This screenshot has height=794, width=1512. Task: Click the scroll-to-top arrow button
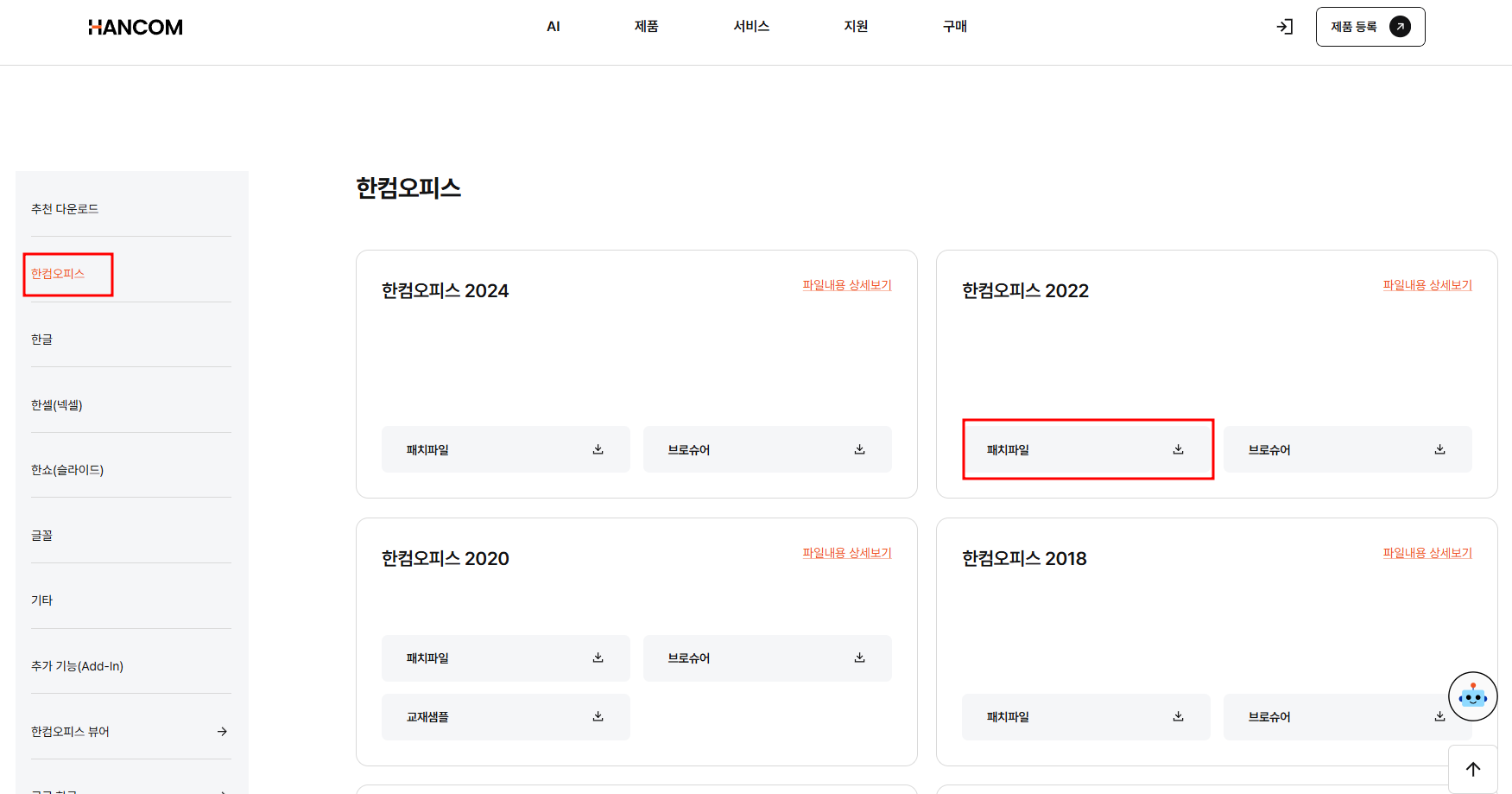tap(1473, 769)
